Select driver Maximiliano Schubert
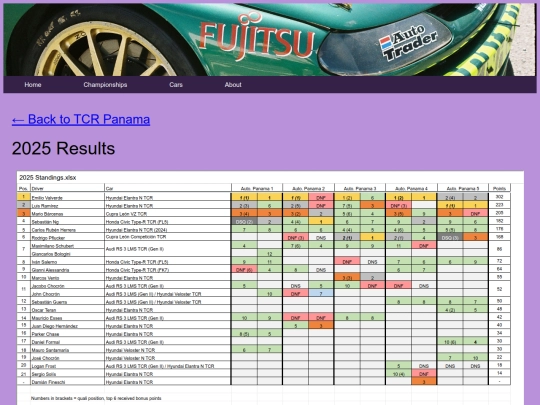 click(52, 246)
